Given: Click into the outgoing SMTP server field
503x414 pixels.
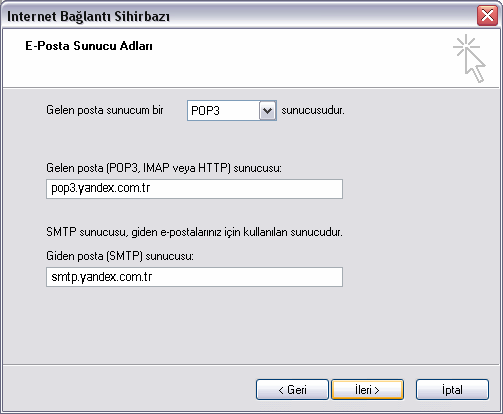Looking at the screenshot, I should coord(194,277).
